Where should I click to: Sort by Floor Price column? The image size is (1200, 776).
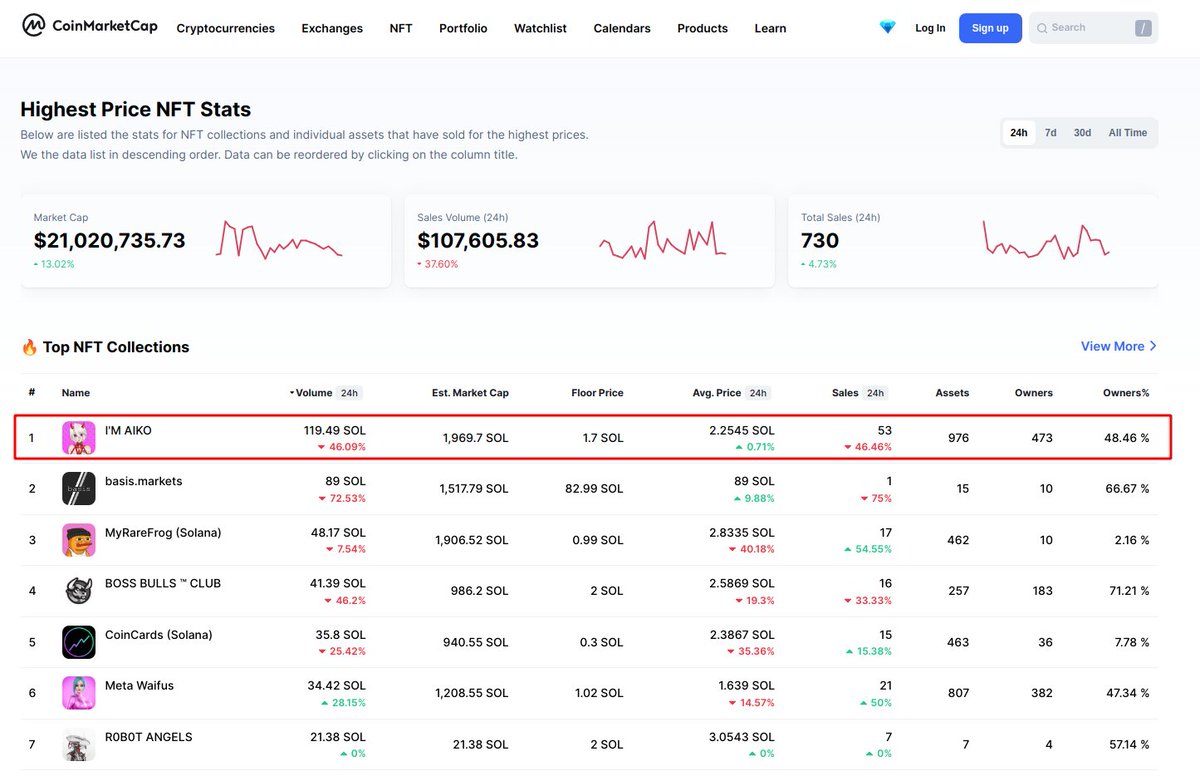597,393
